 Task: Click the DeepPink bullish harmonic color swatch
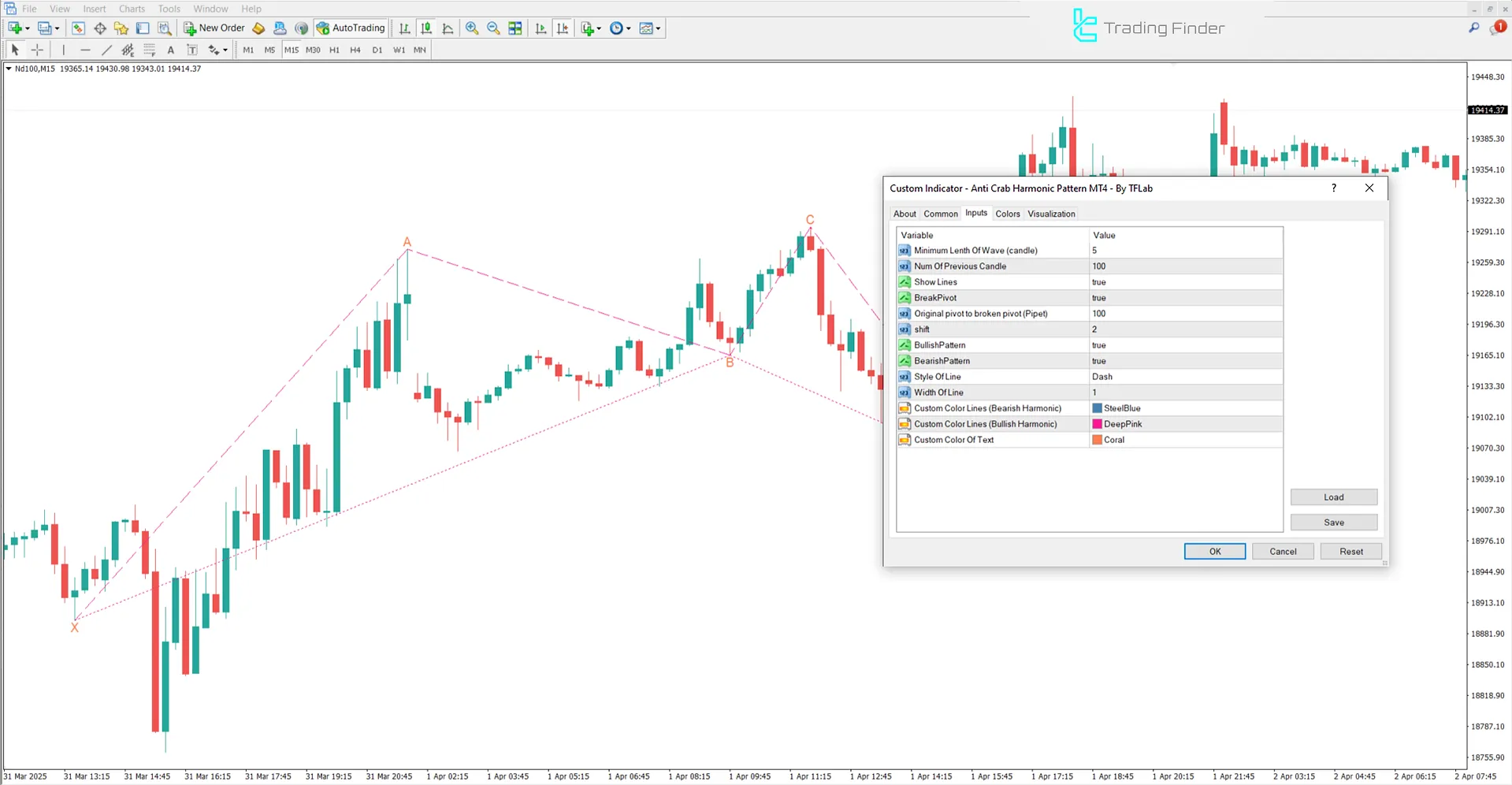pos(1097,423)
